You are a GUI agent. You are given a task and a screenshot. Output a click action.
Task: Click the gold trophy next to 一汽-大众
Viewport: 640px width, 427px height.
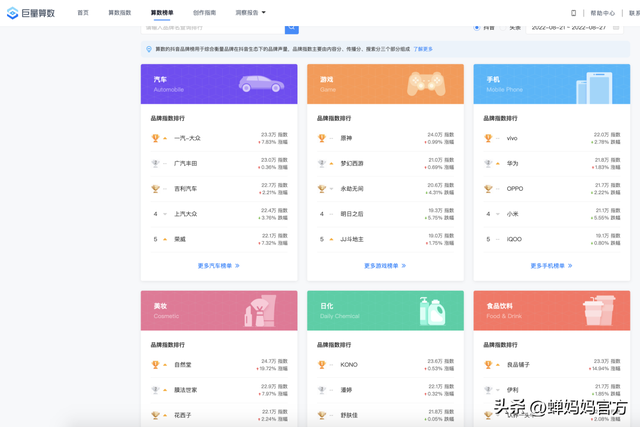click(x=156, y=138)
